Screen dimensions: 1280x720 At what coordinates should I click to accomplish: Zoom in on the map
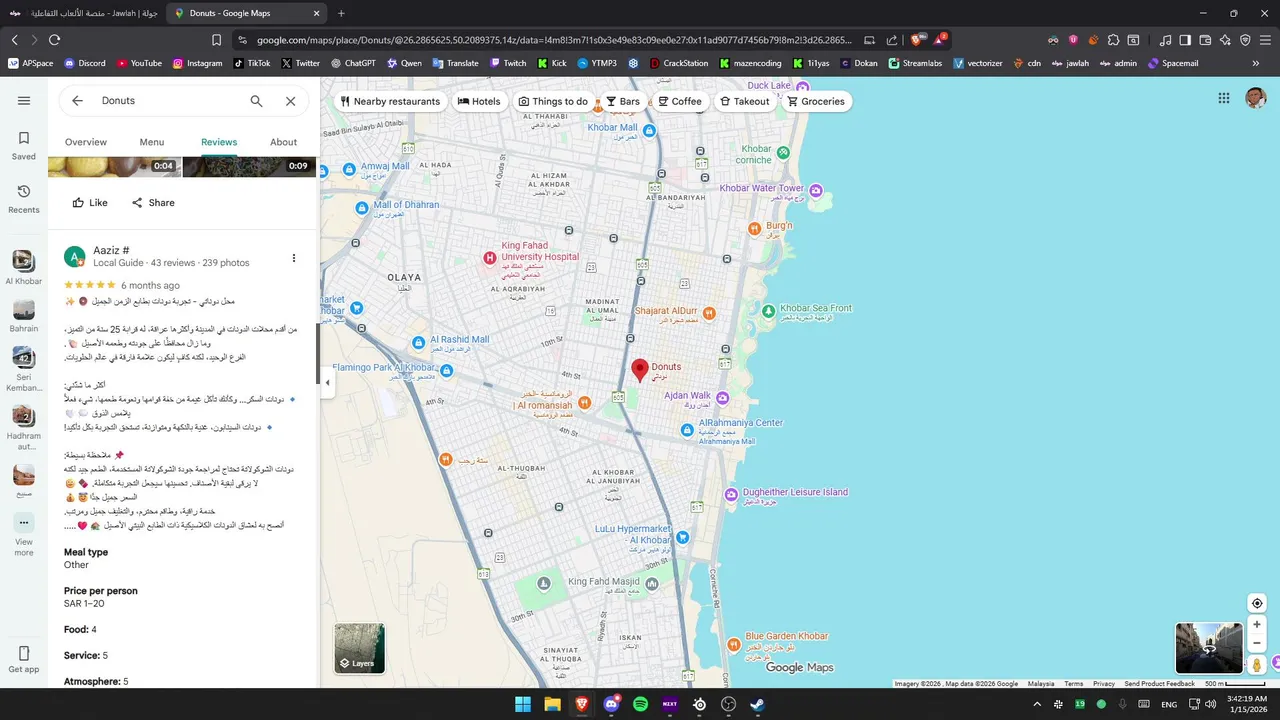tap(1257, 624)
